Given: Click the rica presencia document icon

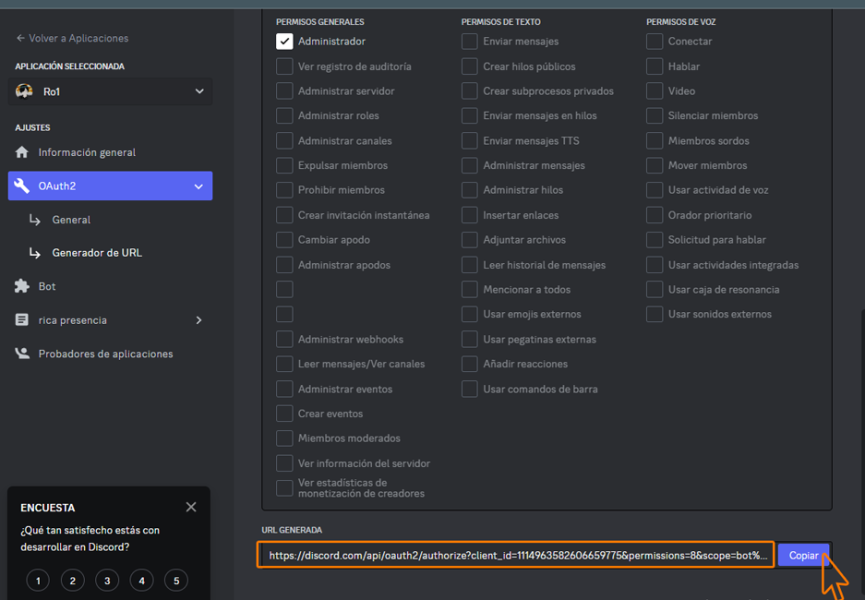Looking at the screenshot, I should pyautogui.click(x=22, y=320).
